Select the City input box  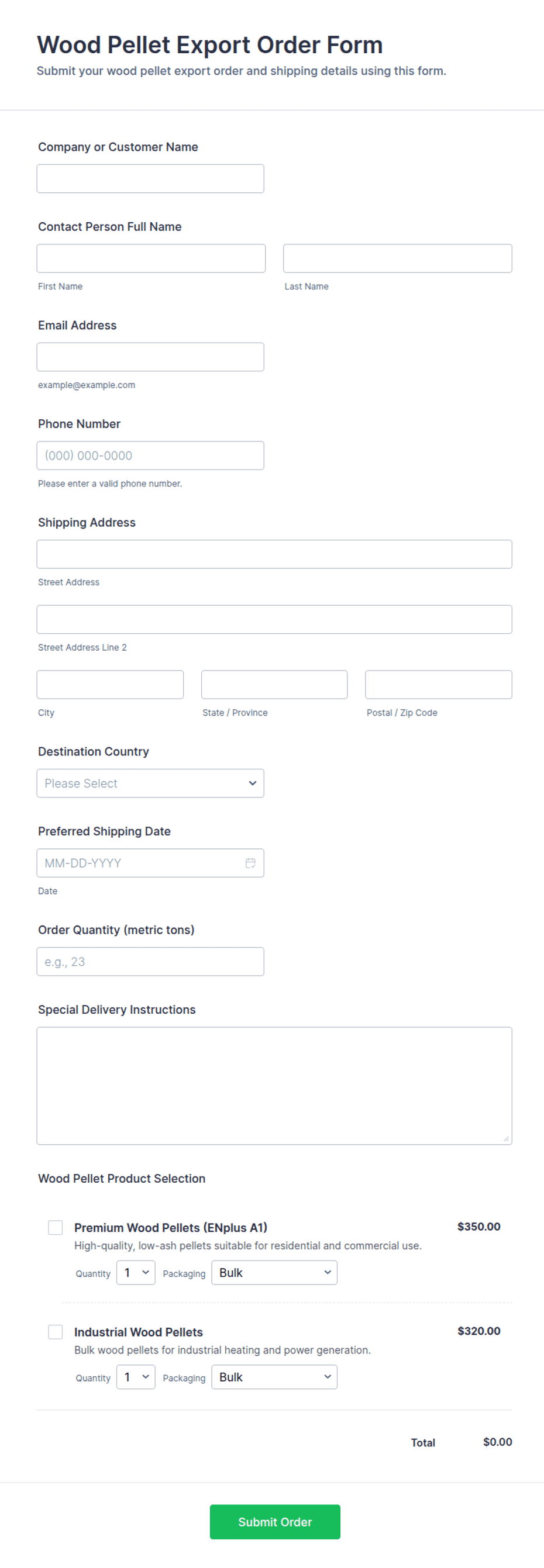tap(110, 684)
